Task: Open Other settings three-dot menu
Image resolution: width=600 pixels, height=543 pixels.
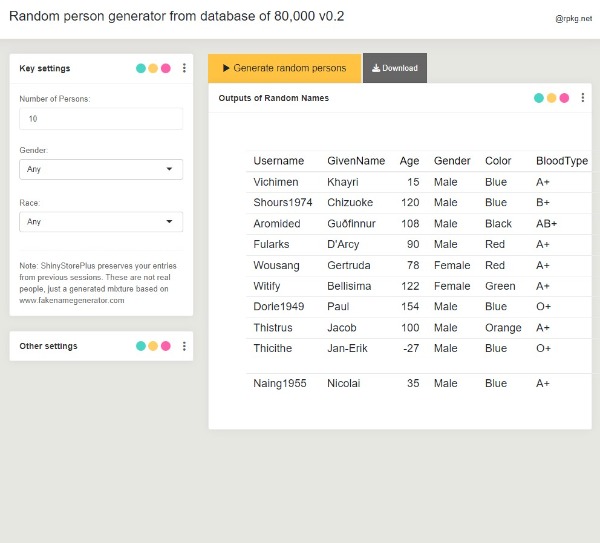Action: point(184,346)
